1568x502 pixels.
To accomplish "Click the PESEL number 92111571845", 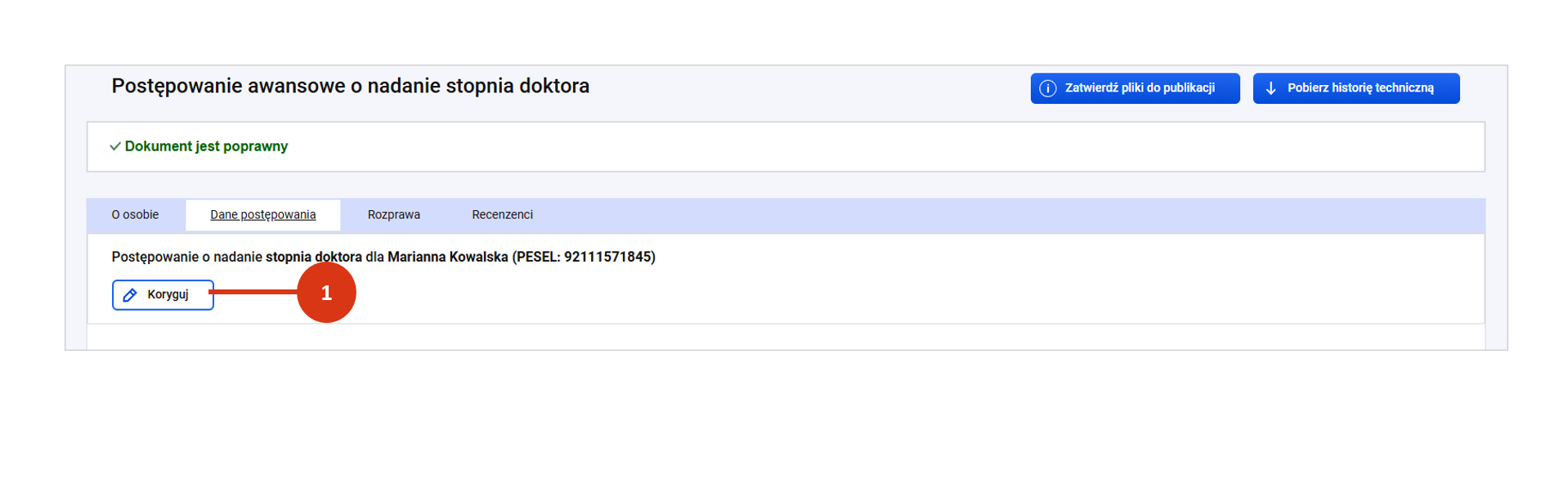I will click(607, 257).
